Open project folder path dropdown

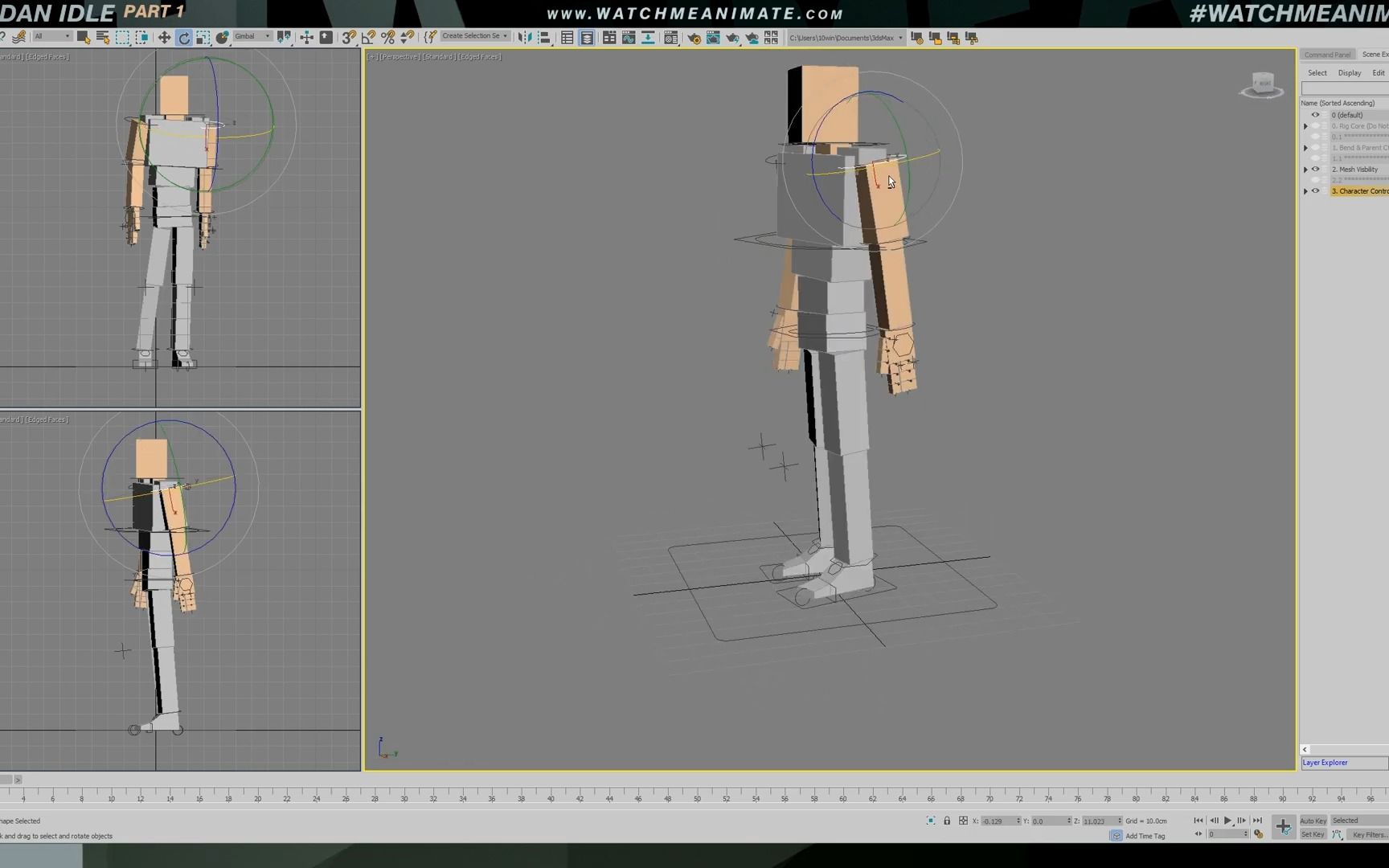[846, 38]
